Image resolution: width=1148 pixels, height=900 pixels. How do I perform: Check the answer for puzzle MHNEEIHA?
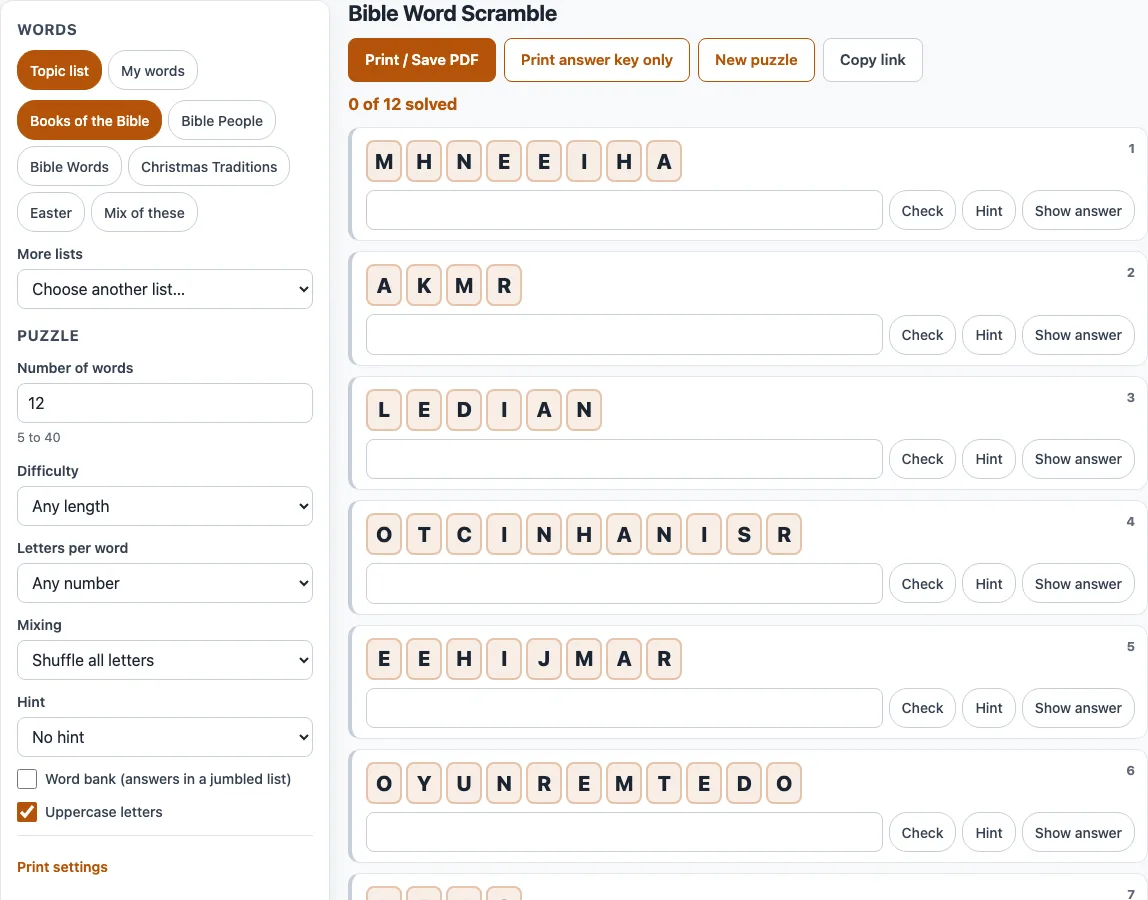coord(922,210)
